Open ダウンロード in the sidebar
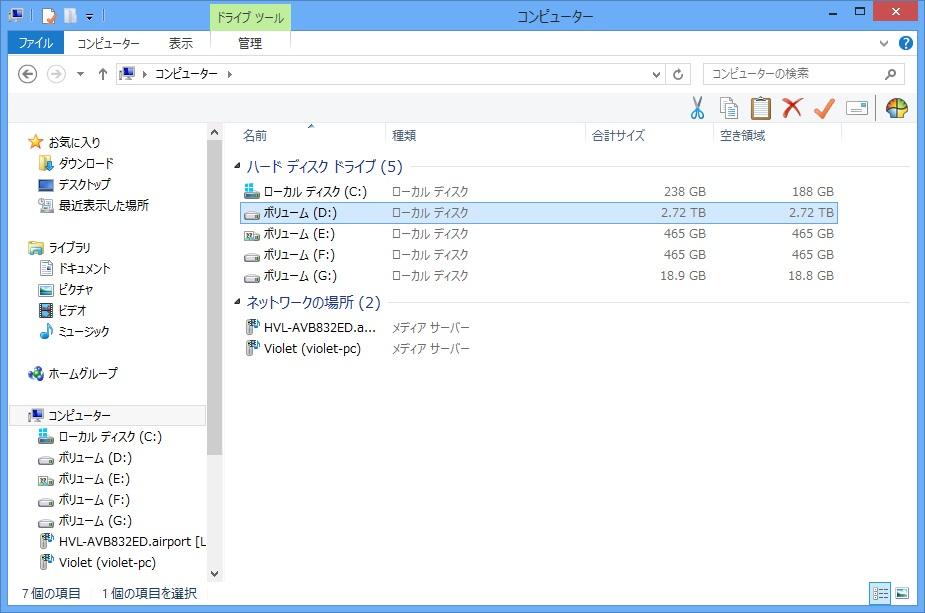 [86, 163]
